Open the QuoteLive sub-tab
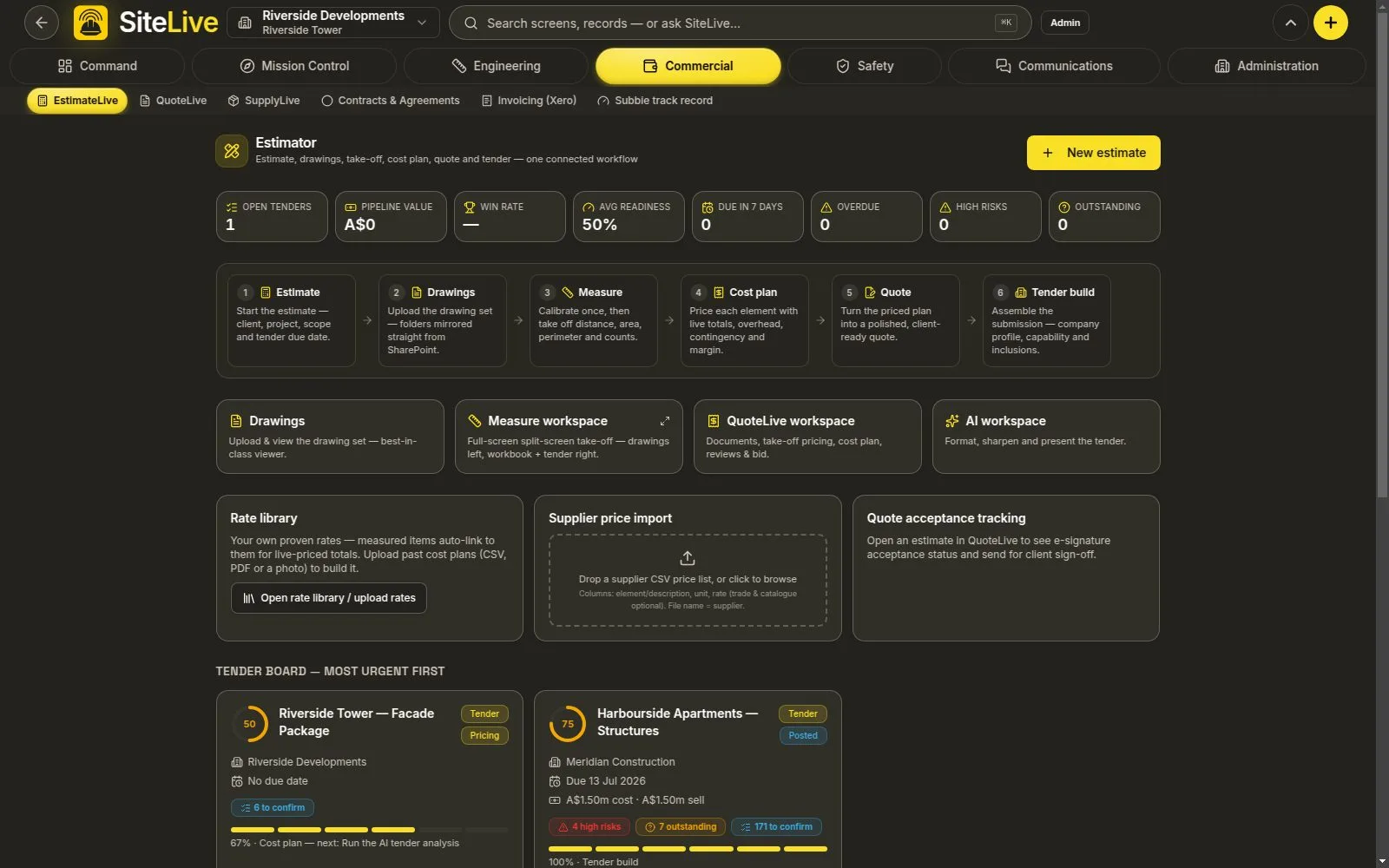Screen dimensions: 1389x868 [x=173, y=101]
